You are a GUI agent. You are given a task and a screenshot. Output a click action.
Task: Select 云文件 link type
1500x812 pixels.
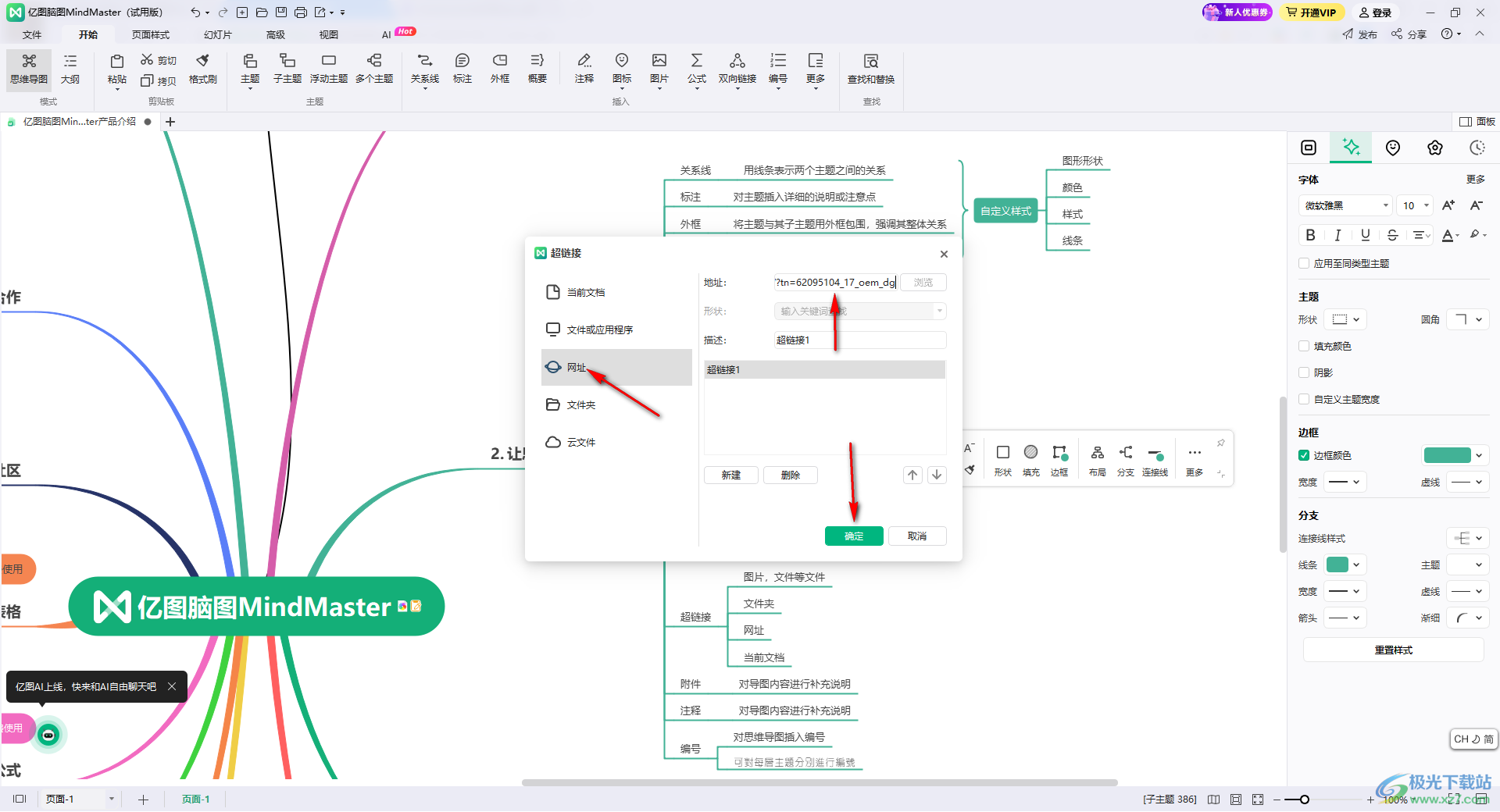coord(616,442)
